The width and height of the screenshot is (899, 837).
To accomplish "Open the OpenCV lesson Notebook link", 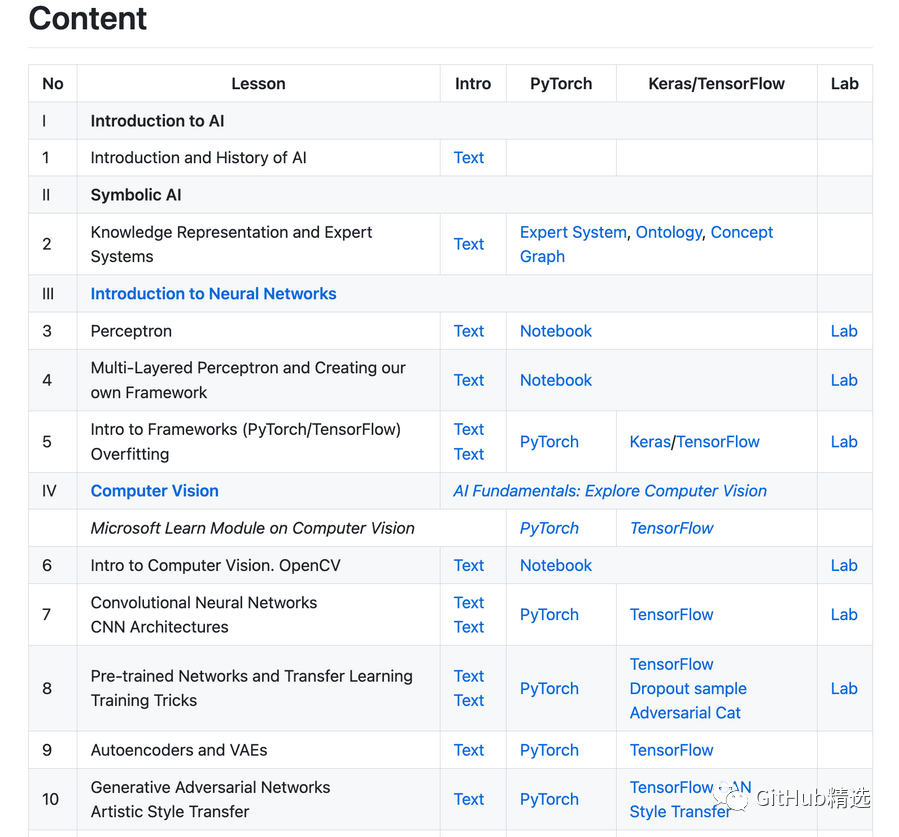I will click(555, 565).
